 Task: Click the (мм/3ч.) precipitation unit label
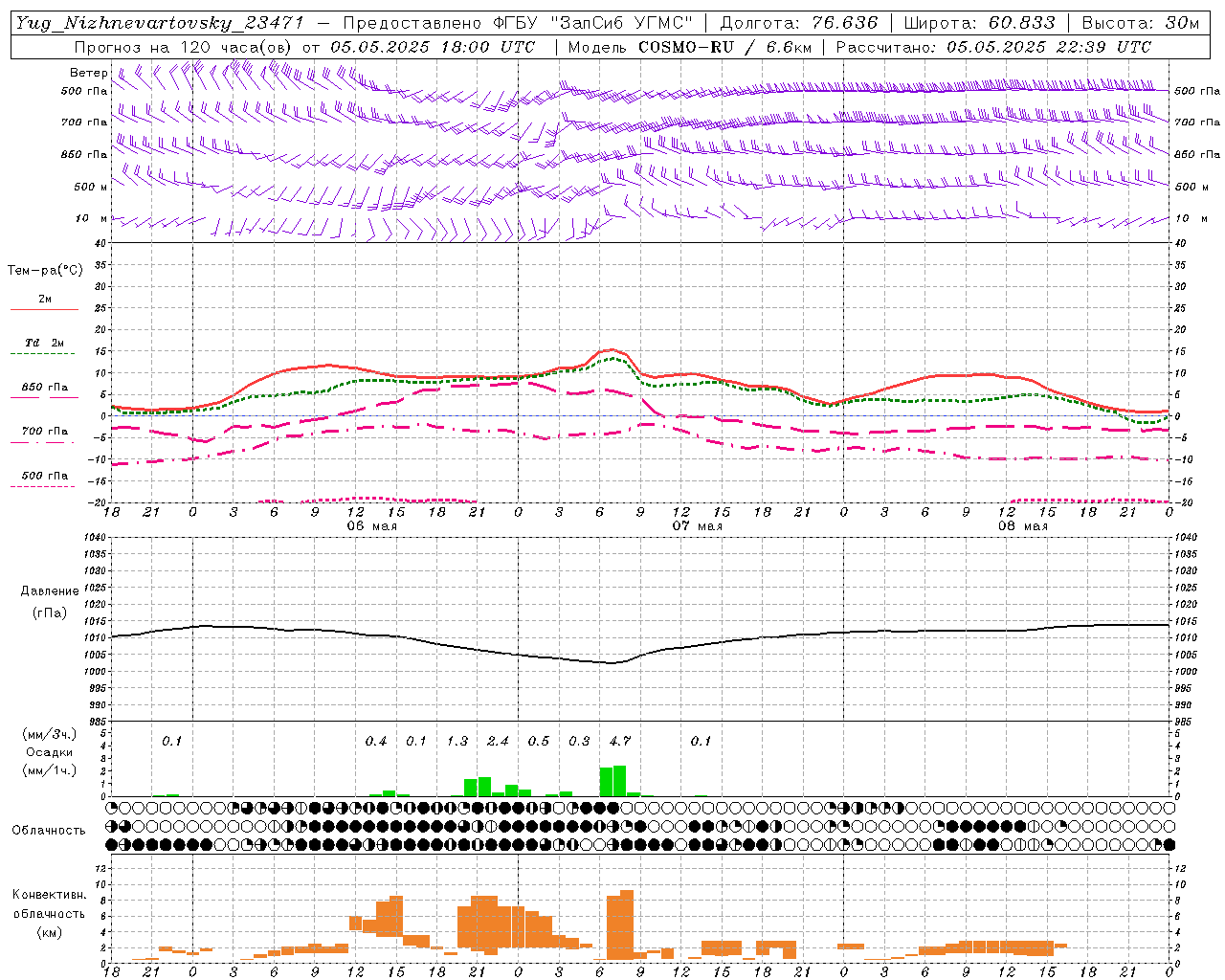point(50,734)
